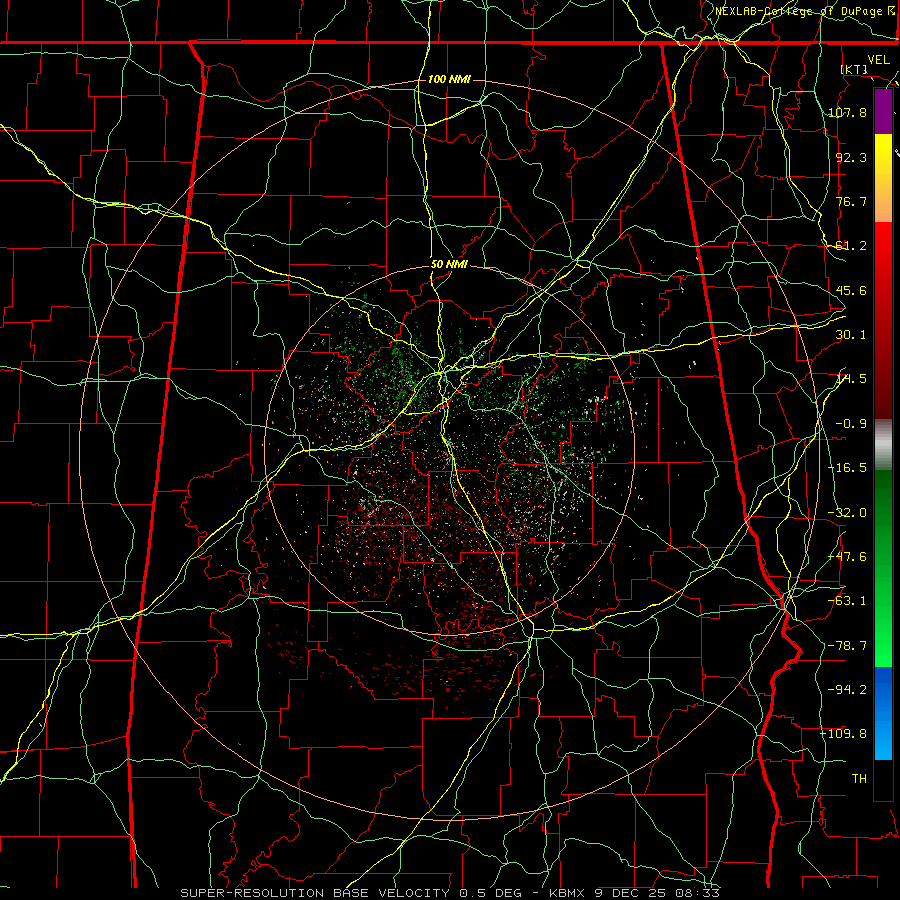Click the -47.6 value on velocity scale
This screenshot has width=900, height=900.
[x=848, y=557]
